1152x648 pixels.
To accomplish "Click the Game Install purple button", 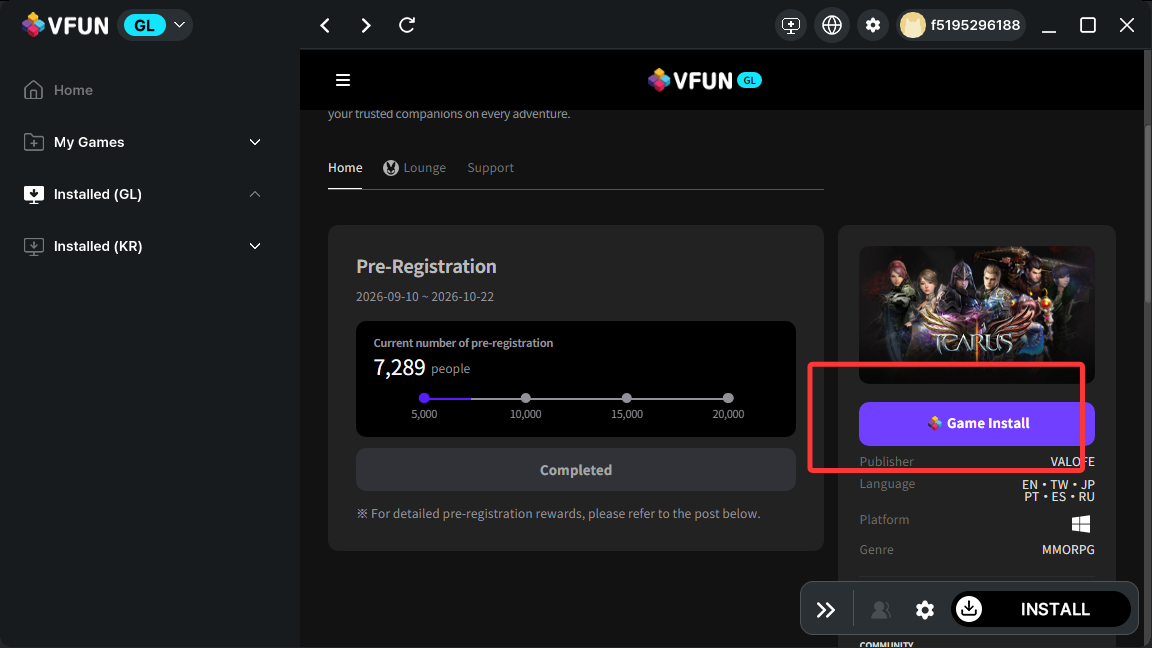I will [976, 423].
